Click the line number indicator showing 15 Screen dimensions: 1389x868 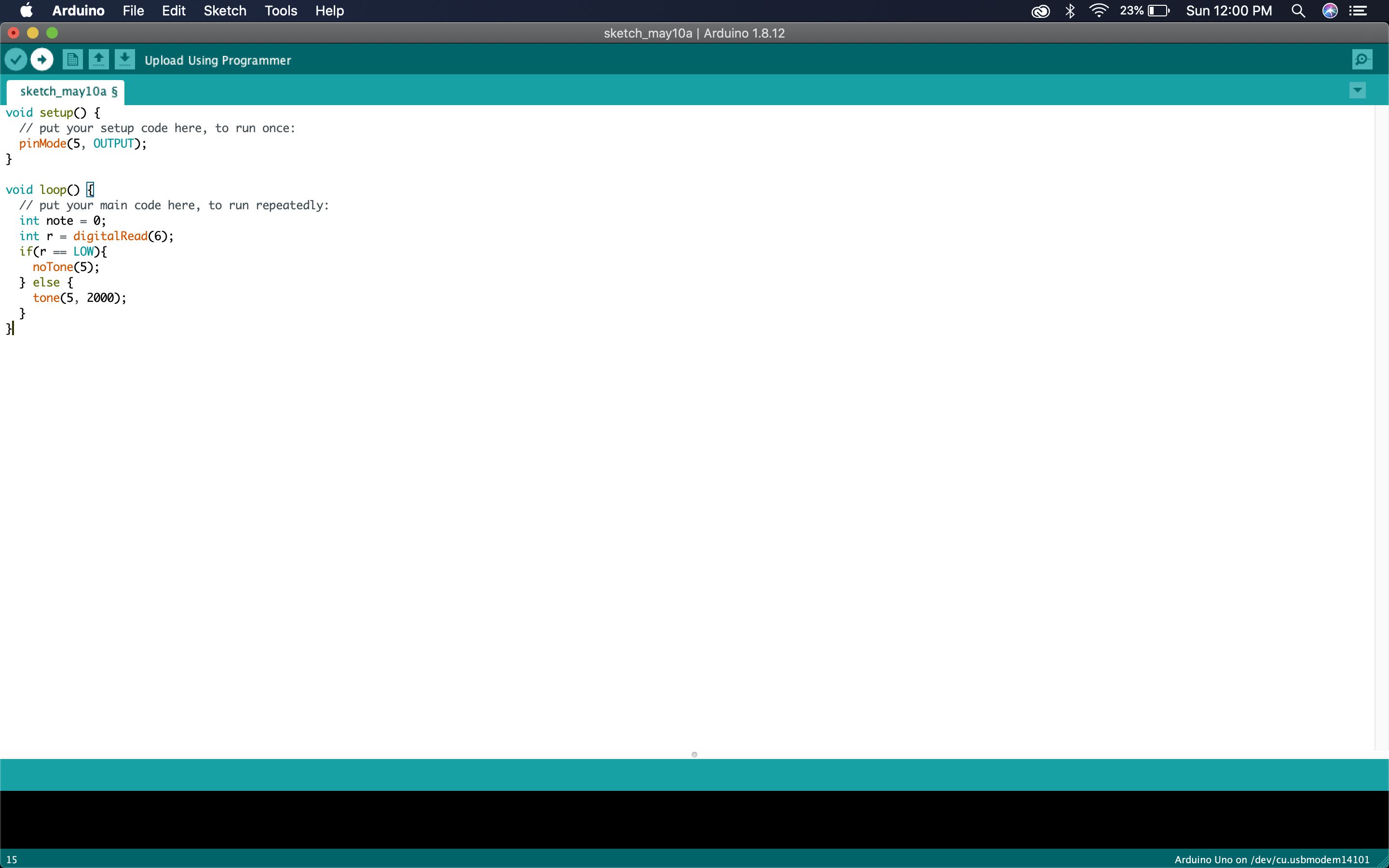11,859
